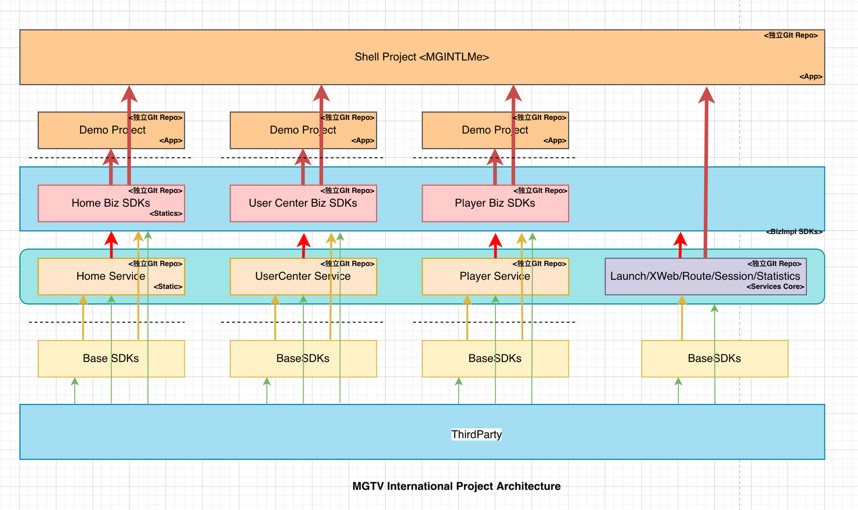Select the Shell Project <MGINTLMe> box
The width and height of the screenshot is (858, 510).
(x=421, y=57)
